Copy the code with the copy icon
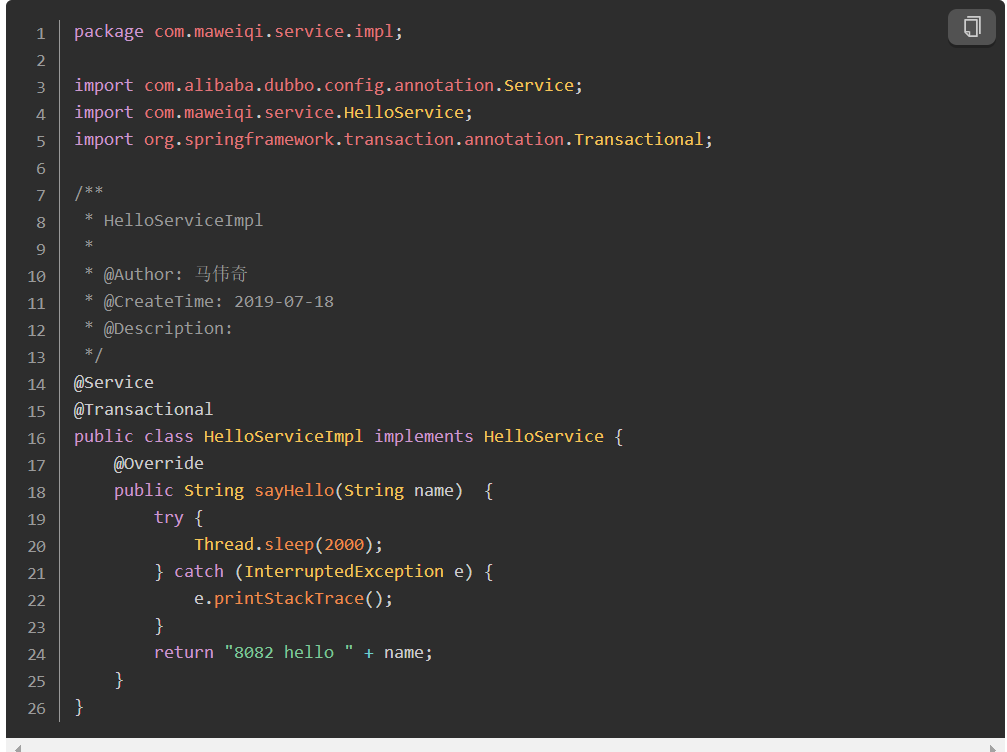This screenshot has width=1007, height=752. (972, 27)
